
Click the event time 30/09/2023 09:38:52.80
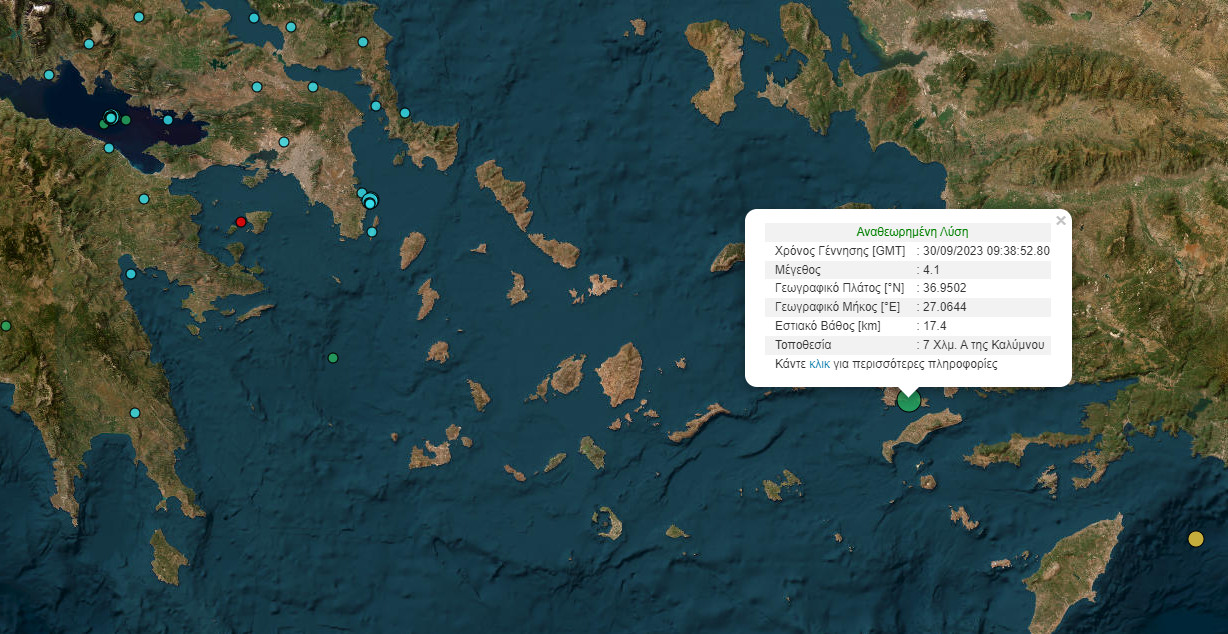986,251
